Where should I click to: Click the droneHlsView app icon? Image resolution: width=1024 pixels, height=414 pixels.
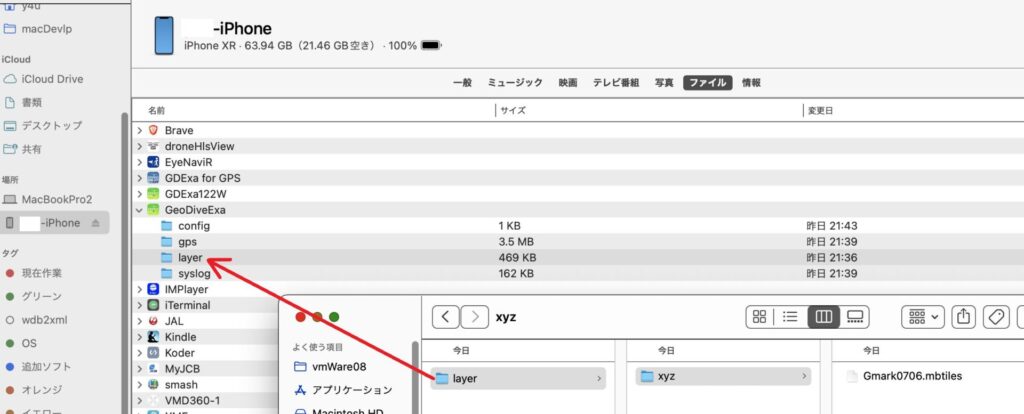click(153, 146)
